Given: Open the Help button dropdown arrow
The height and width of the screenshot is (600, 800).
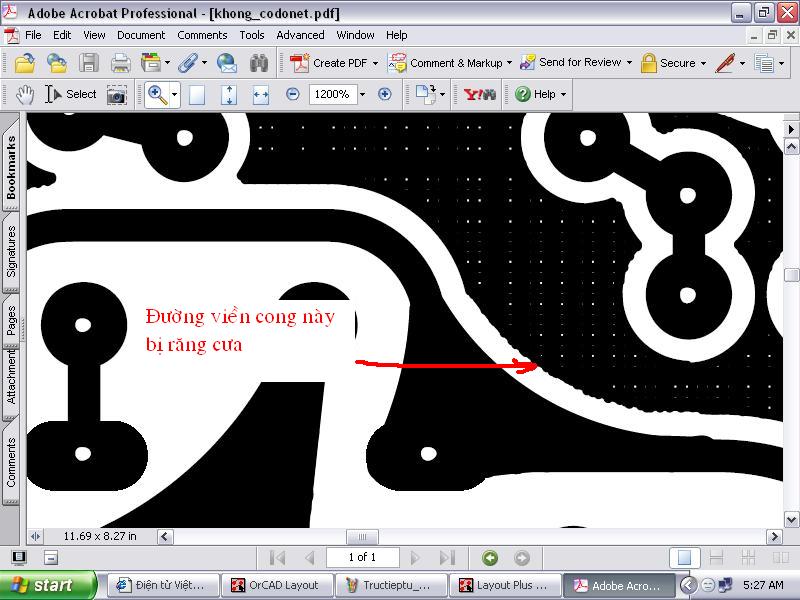Looking at the screenshot, I should pyautogui.click(x=563, y=94).
